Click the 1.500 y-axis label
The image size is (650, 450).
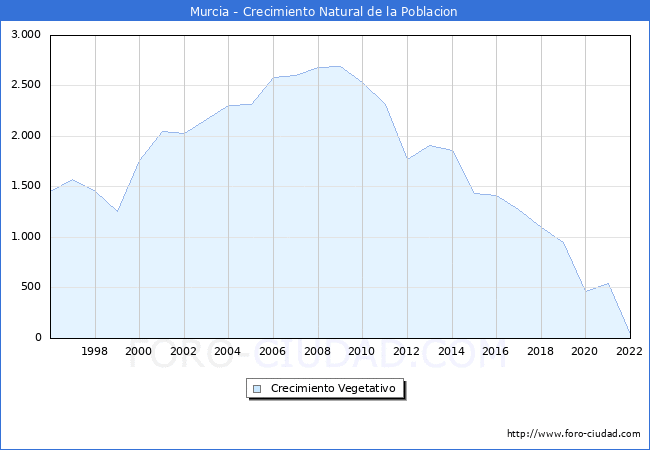[26, 186]
